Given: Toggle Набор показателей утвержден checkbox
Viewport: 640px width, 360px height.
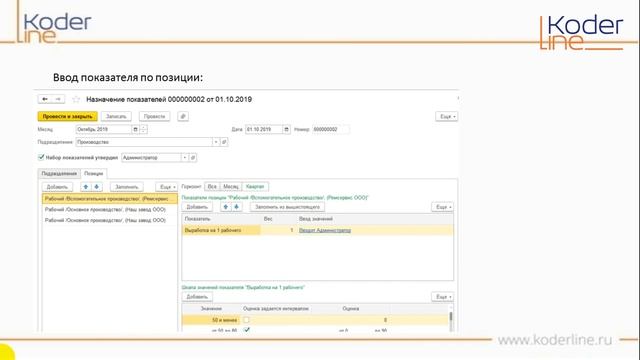Looking at the screenshot, I should [x=41, y=157].
